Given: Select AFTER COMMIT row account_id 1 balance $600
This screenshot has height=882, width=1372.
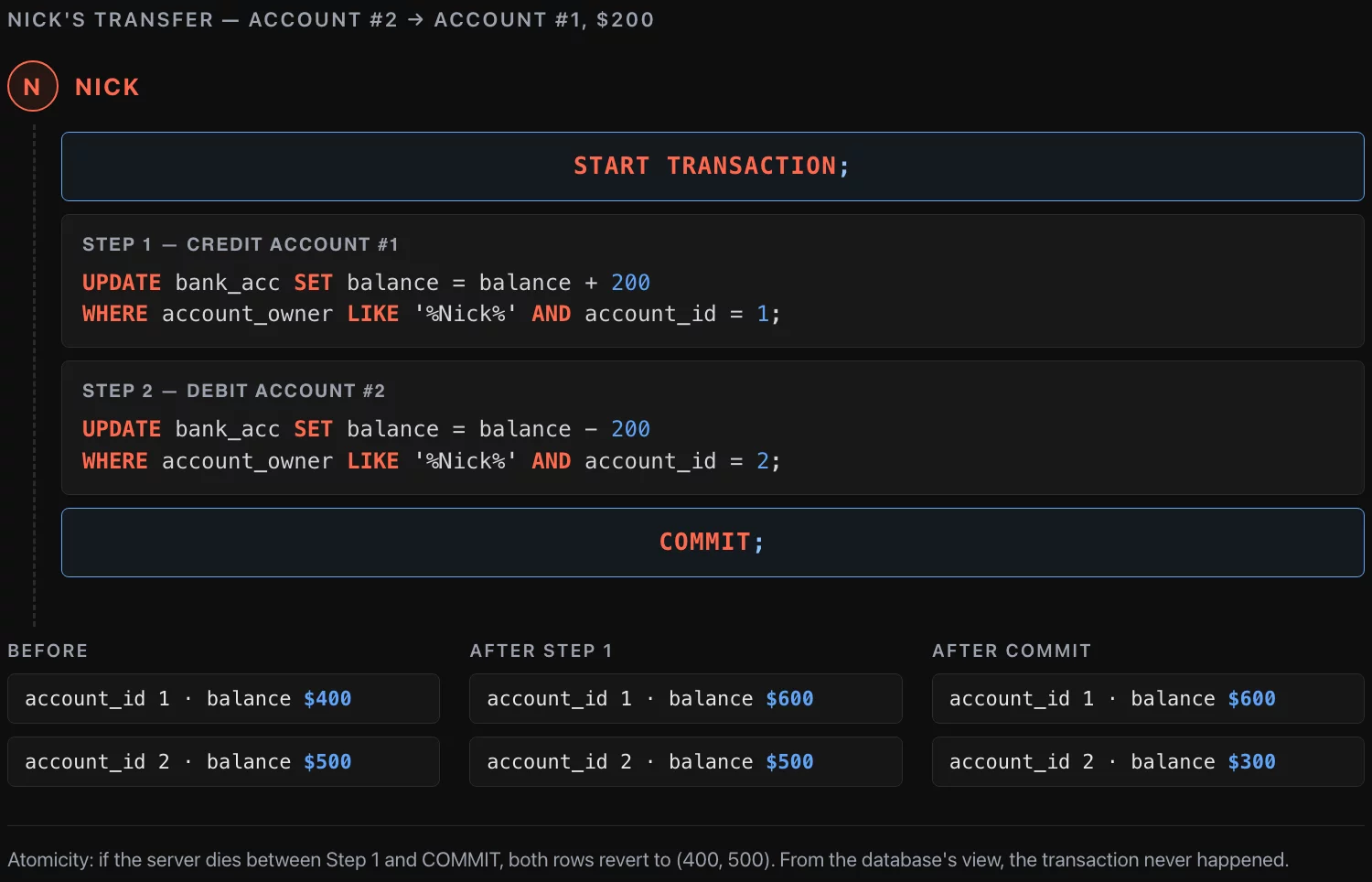Looking at the screenshot, I should [x=1148, y=699].
